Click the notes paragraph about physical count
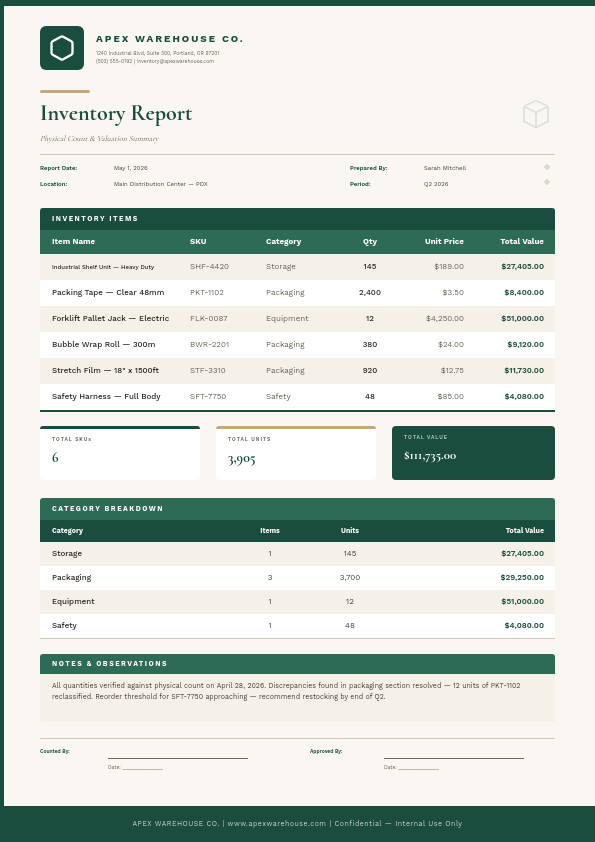The height and width of the screenshot is (842, 595). click(286, 691)
